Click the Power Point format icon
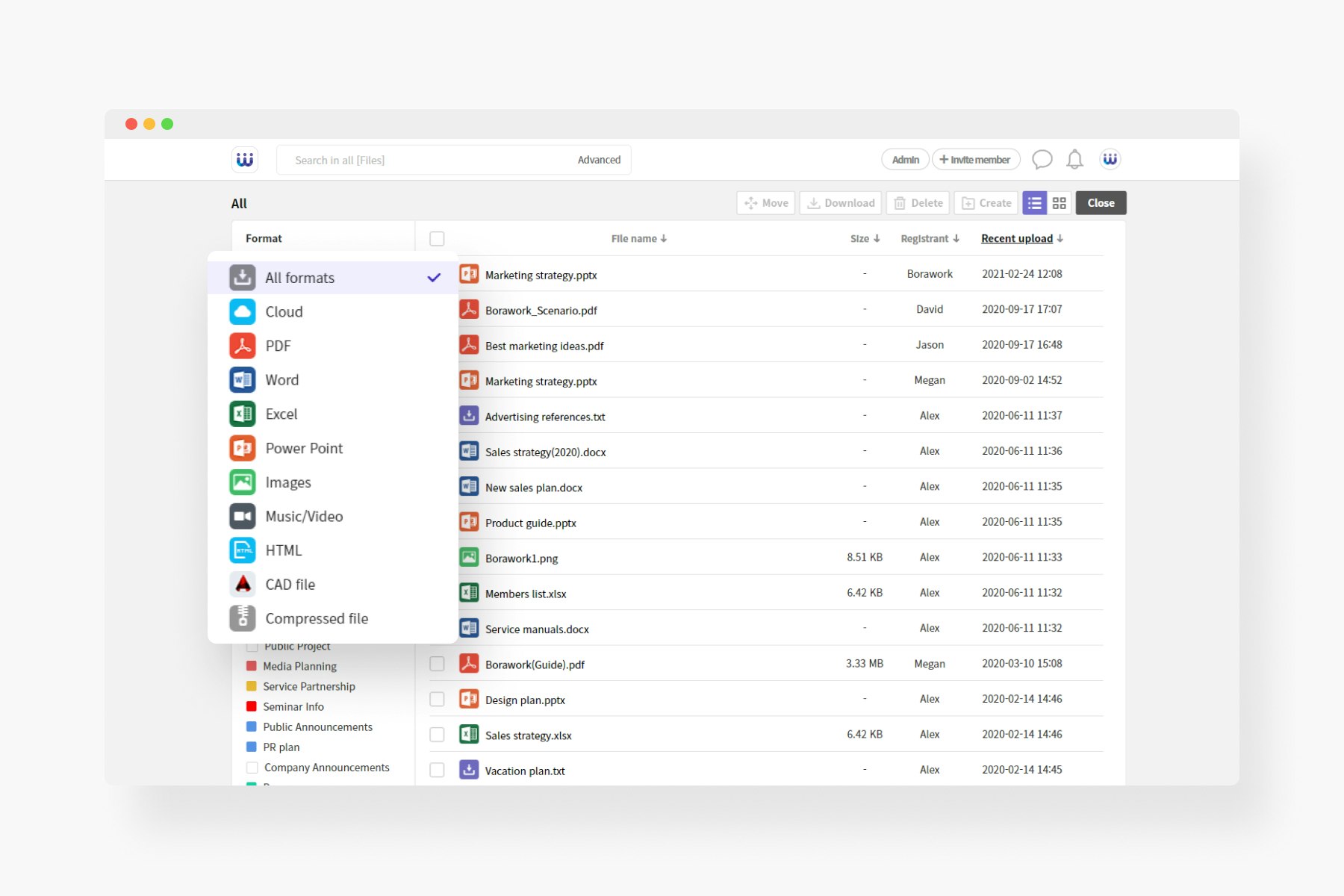1344x896 pixels. coord(243,448)
